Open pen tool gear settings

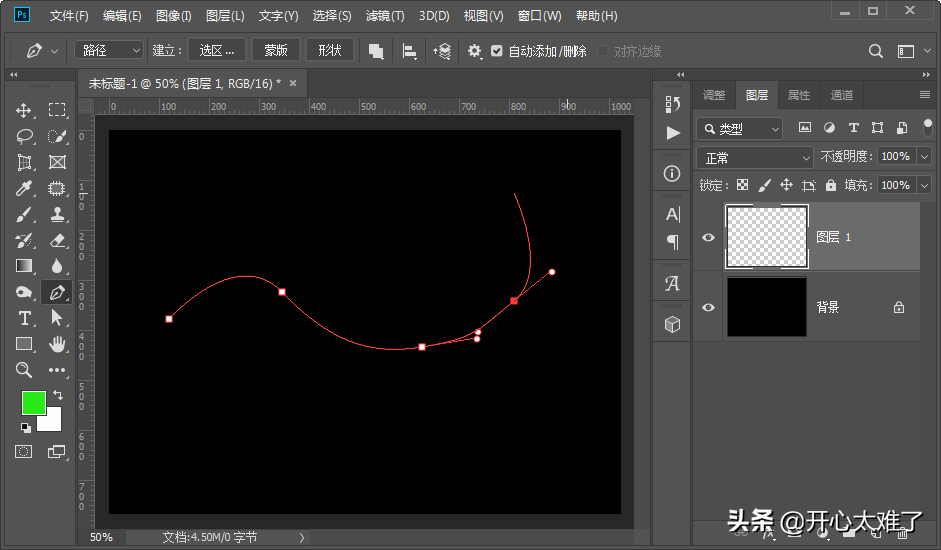tap(475, 52)
